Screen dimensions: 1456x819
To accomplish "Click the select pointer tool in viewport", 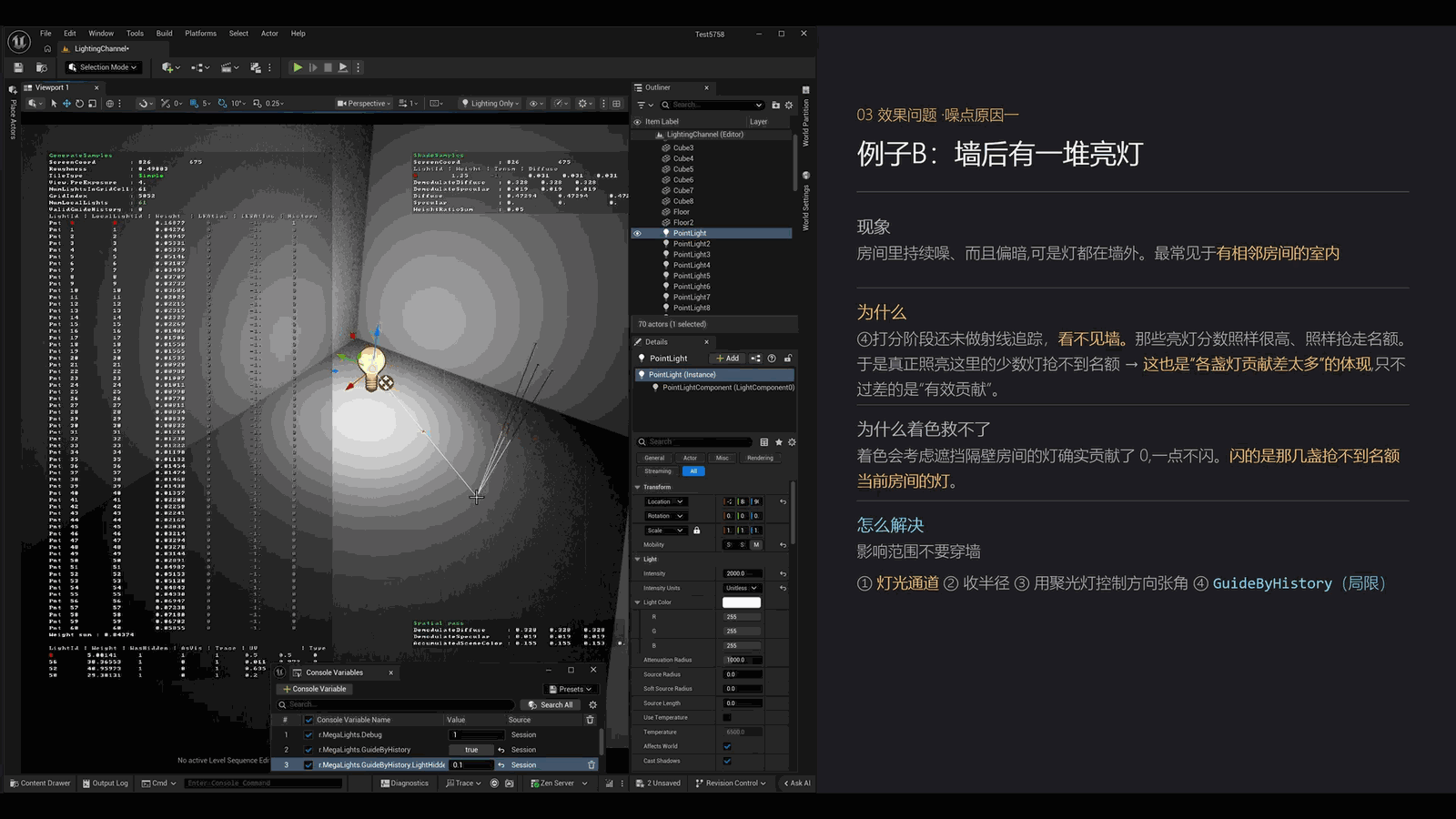I will [x=54, y=104].
